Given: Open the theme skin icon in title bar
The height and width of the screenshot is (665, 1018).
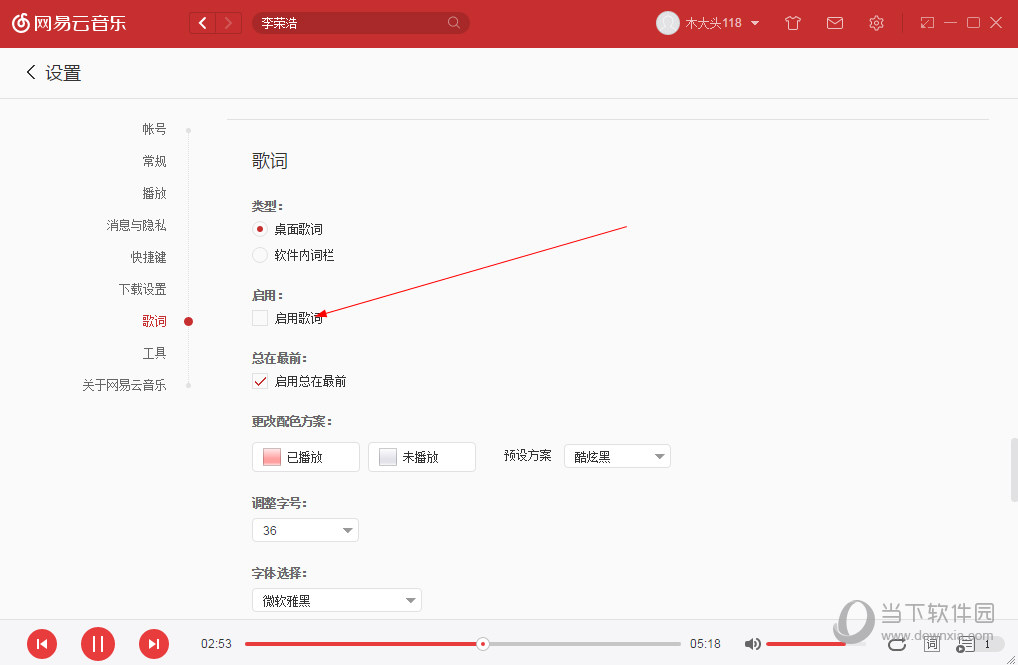Looking at the screenshot, I should (792, 22).
